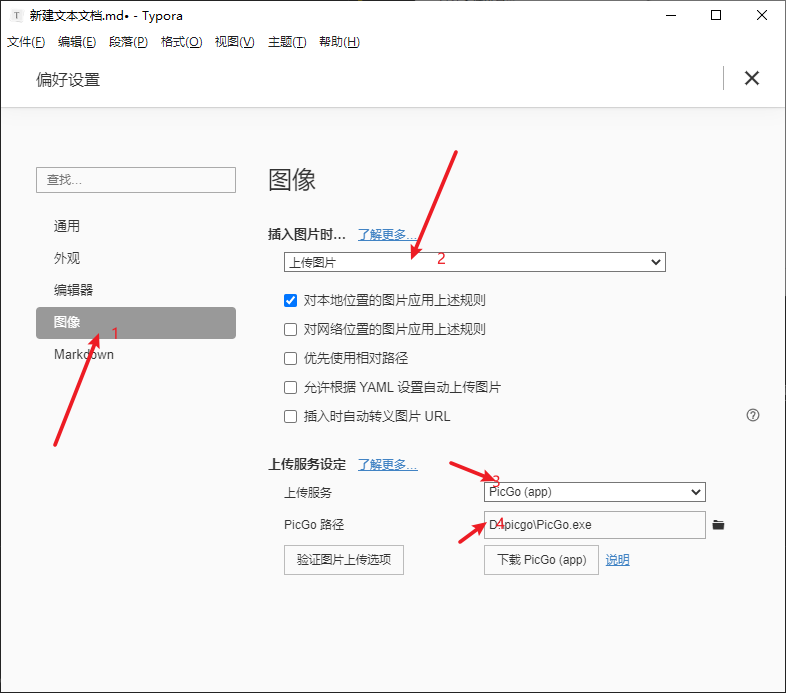Click the folder browse icon for PicGo path
The height and width of the screenshot is (693, 786).
[x=718, y=525]
